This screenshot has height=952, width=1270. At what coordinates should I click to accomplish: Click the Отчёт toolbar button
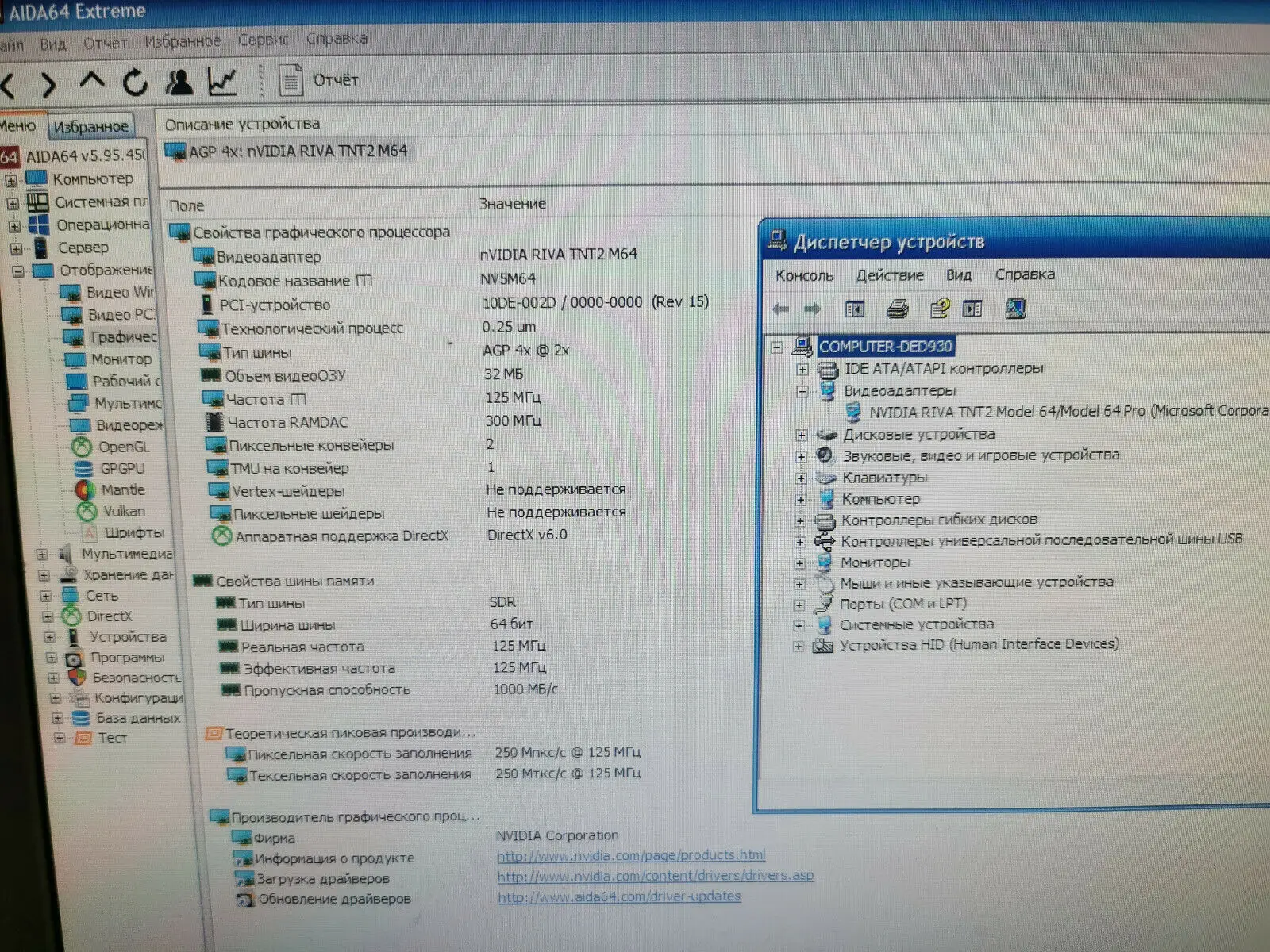(336, 80)
